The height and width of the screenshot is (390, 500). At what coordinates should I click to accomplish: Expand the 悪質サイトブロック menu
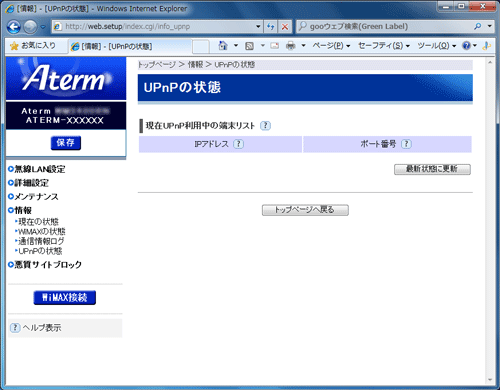click(x=45, y=265)
